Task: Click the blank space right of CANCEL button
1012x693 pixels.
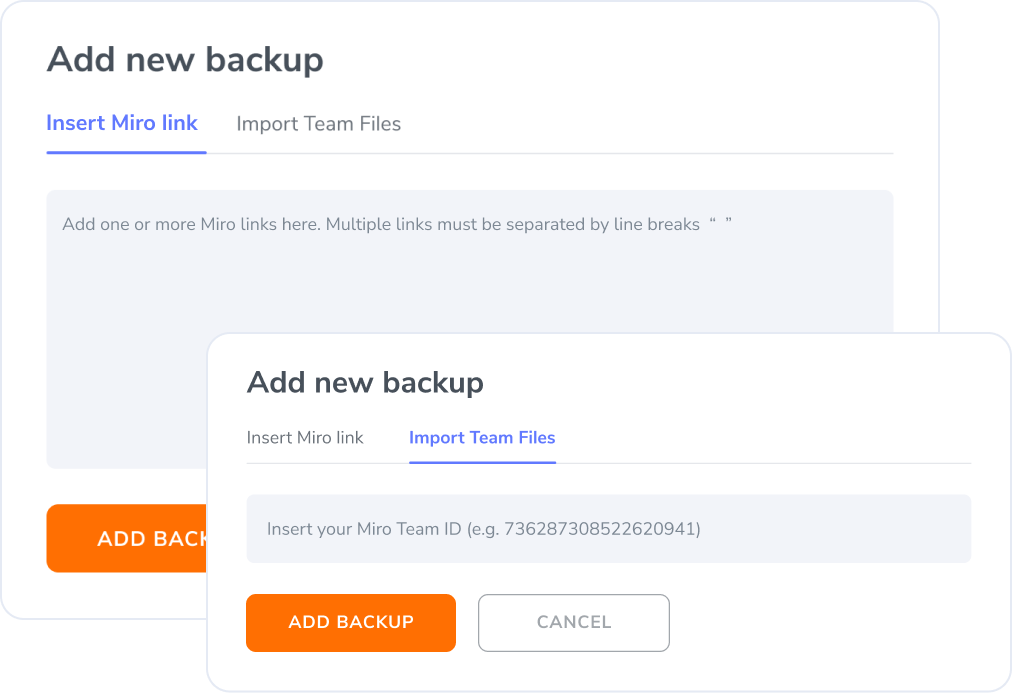Action: tap(820, 622)
